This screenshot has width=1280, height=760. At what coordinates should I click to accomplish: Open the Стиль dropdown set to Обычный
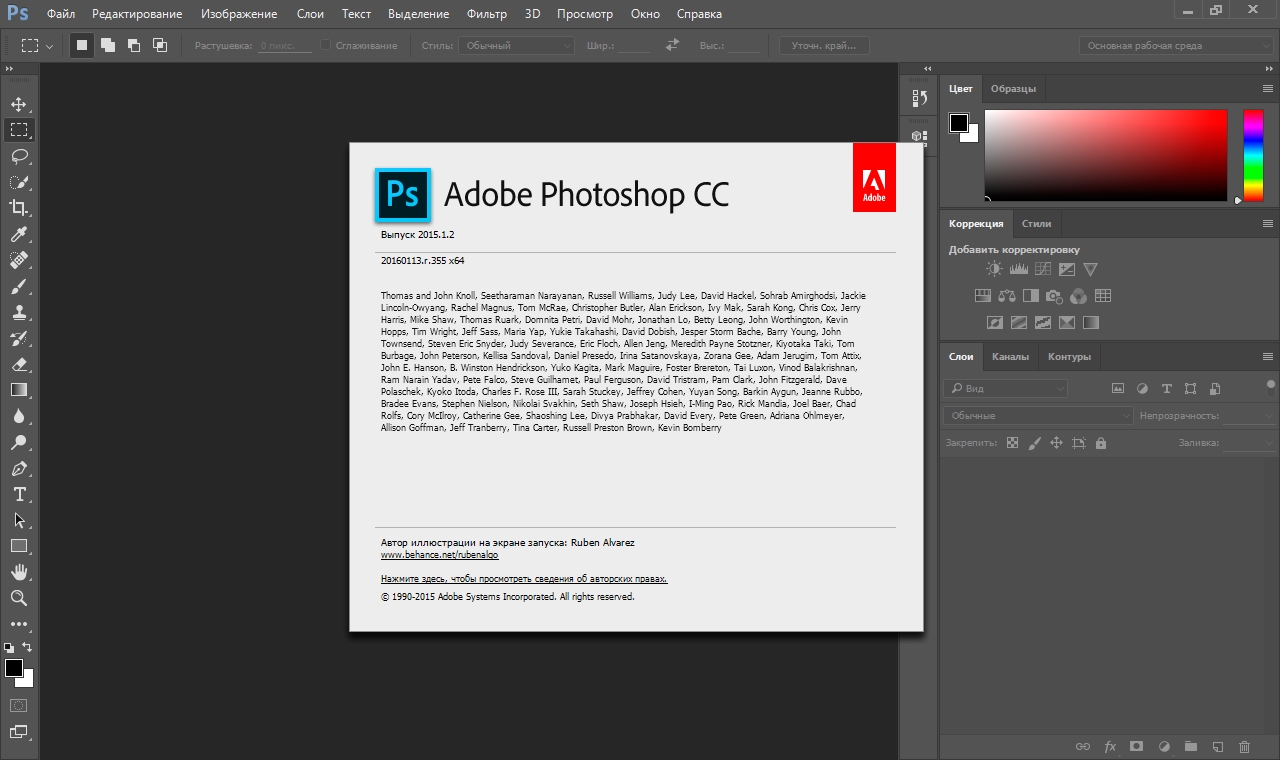tap(517, 45)
